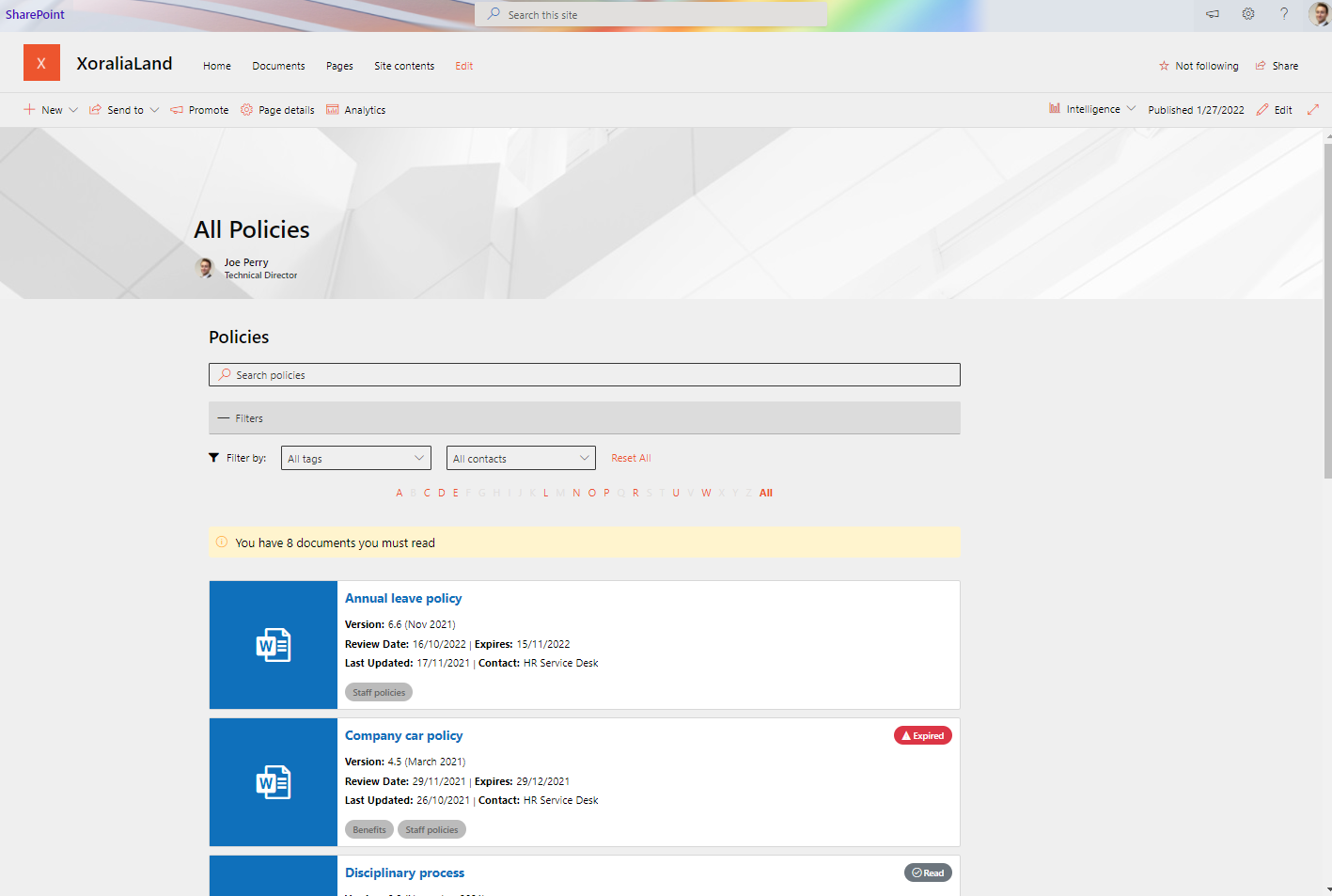Click the Joe Perry author name
The image size is (1332, 896).
pyautogui.click(x=246, y=262)
